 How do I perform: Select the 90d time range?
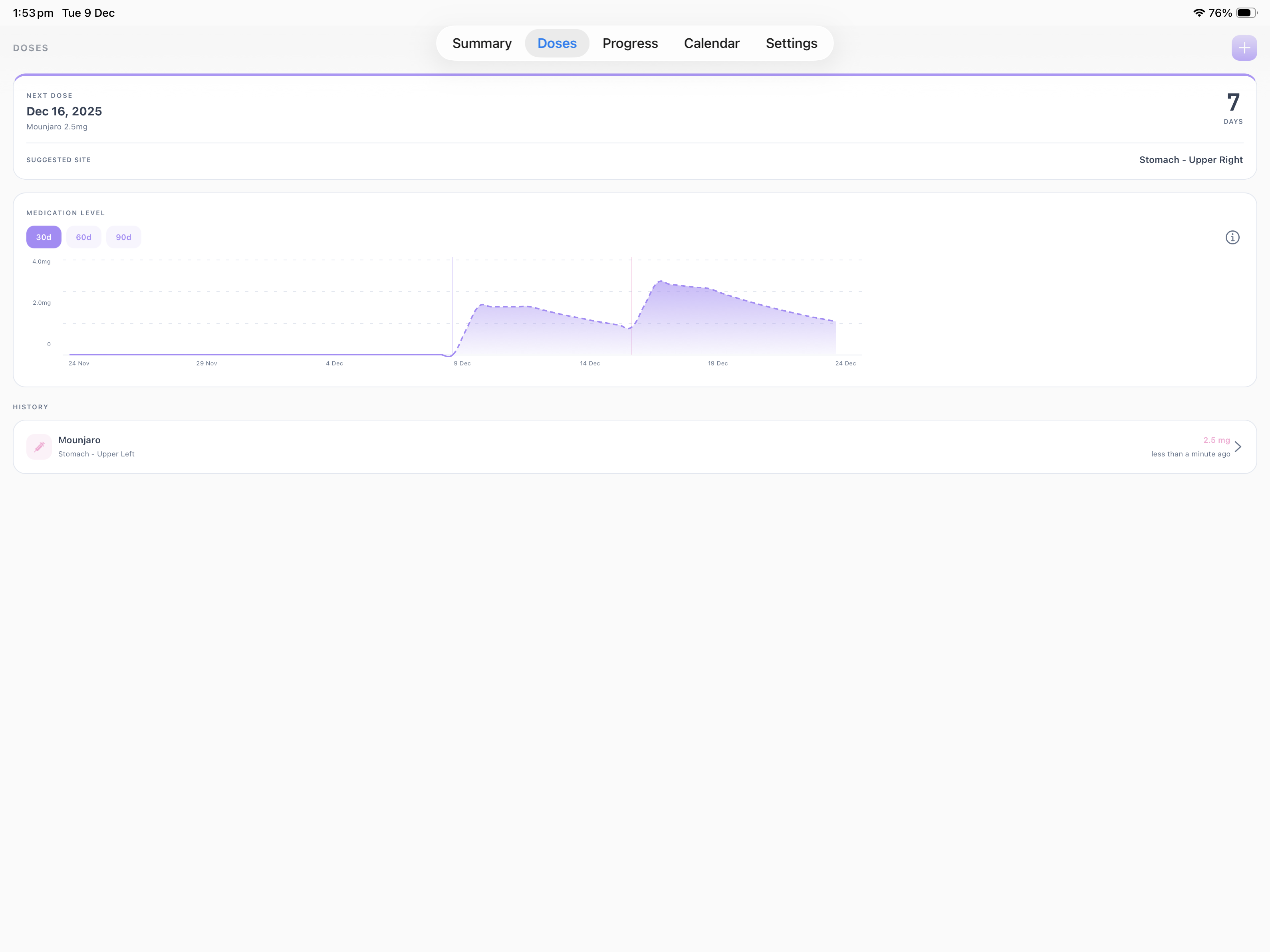(x=123, y=237)
